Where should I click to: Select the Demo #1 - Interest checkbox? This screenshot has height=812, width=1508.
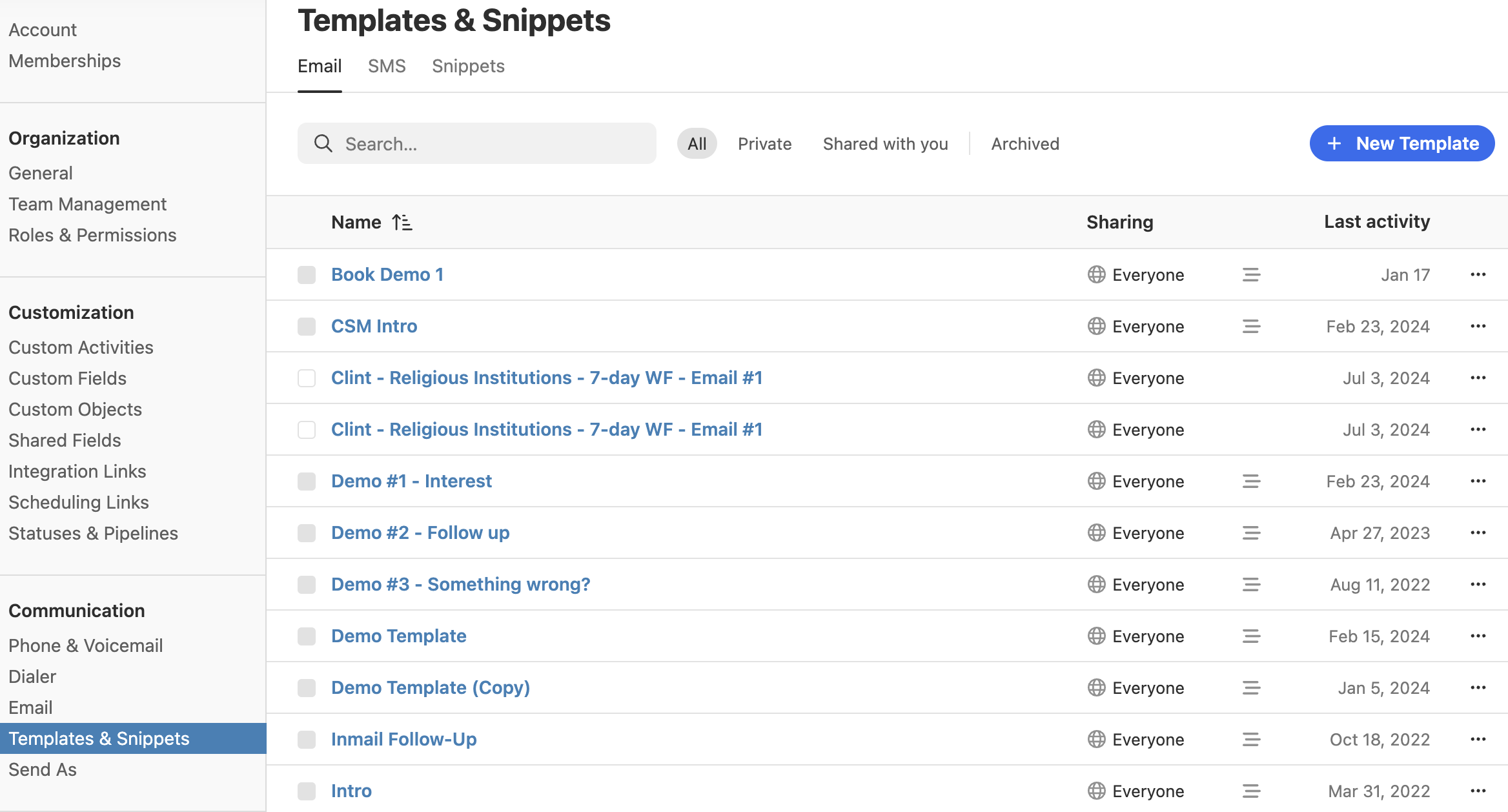click(307, 481)
